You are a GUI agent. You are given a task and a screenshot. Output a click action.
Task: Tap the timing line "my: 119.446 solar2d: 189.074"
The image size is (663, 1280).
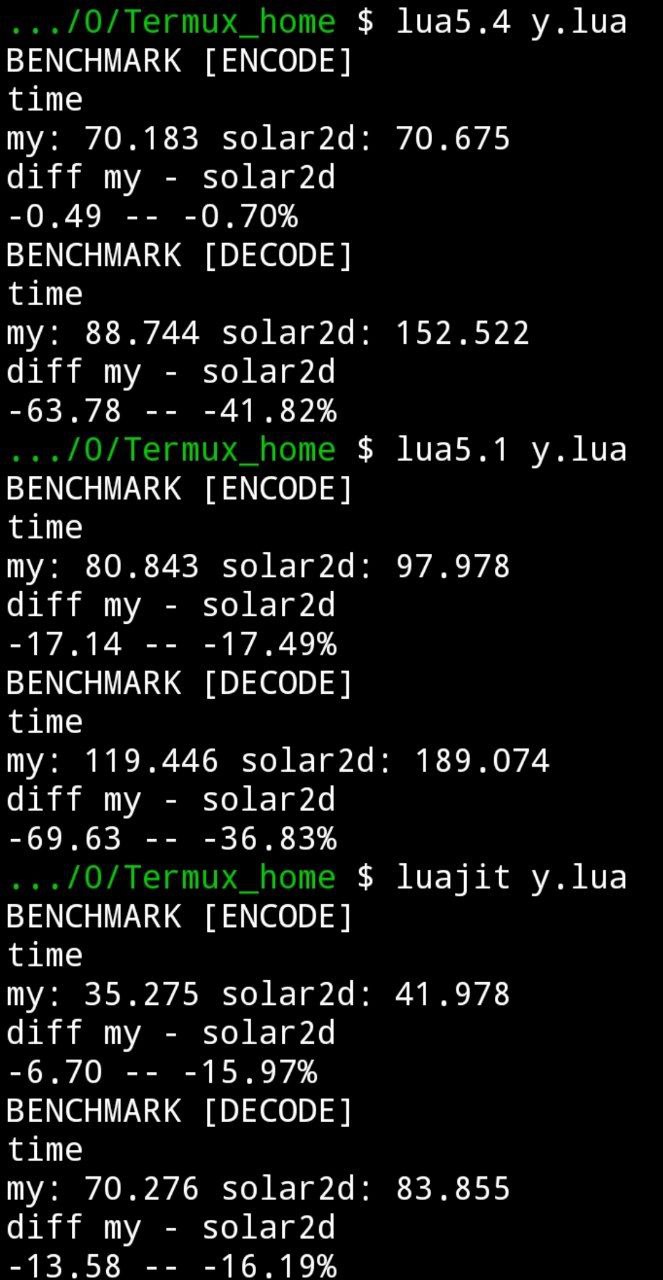279,761
